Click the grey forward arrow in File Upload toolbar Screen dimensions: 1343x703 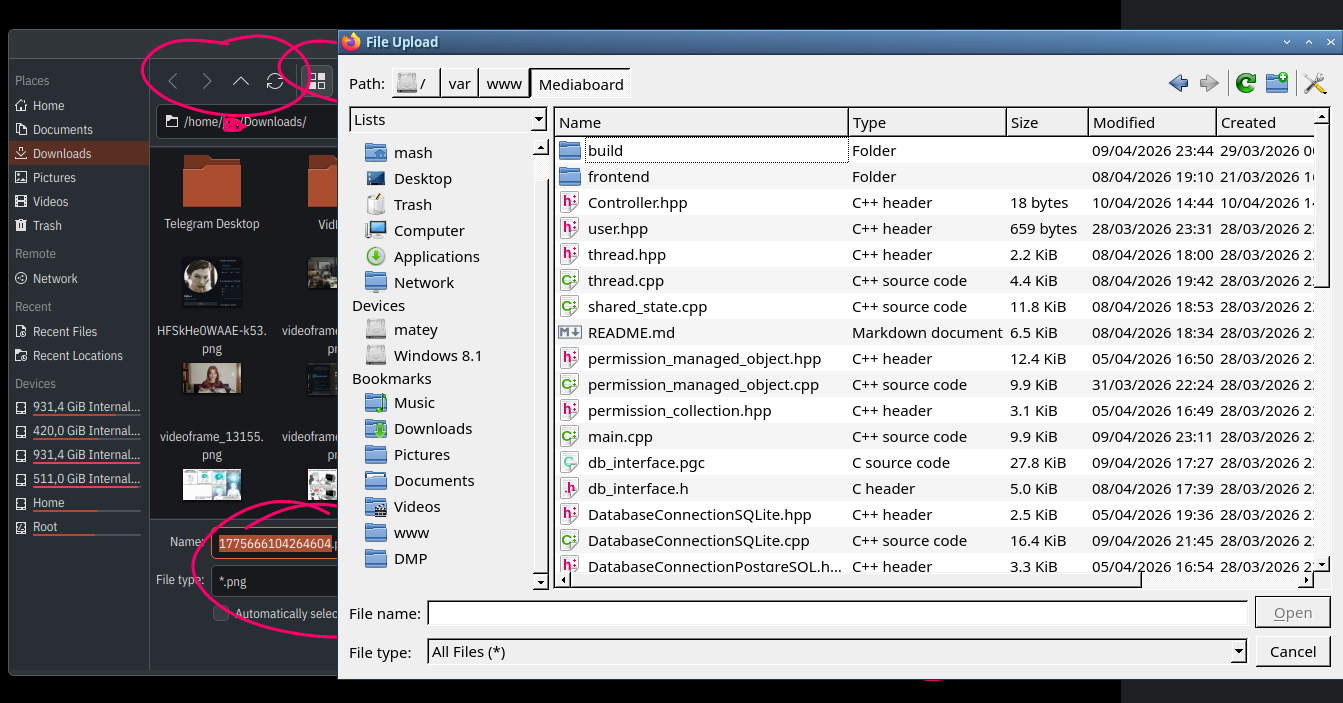tap(1210, 84)
